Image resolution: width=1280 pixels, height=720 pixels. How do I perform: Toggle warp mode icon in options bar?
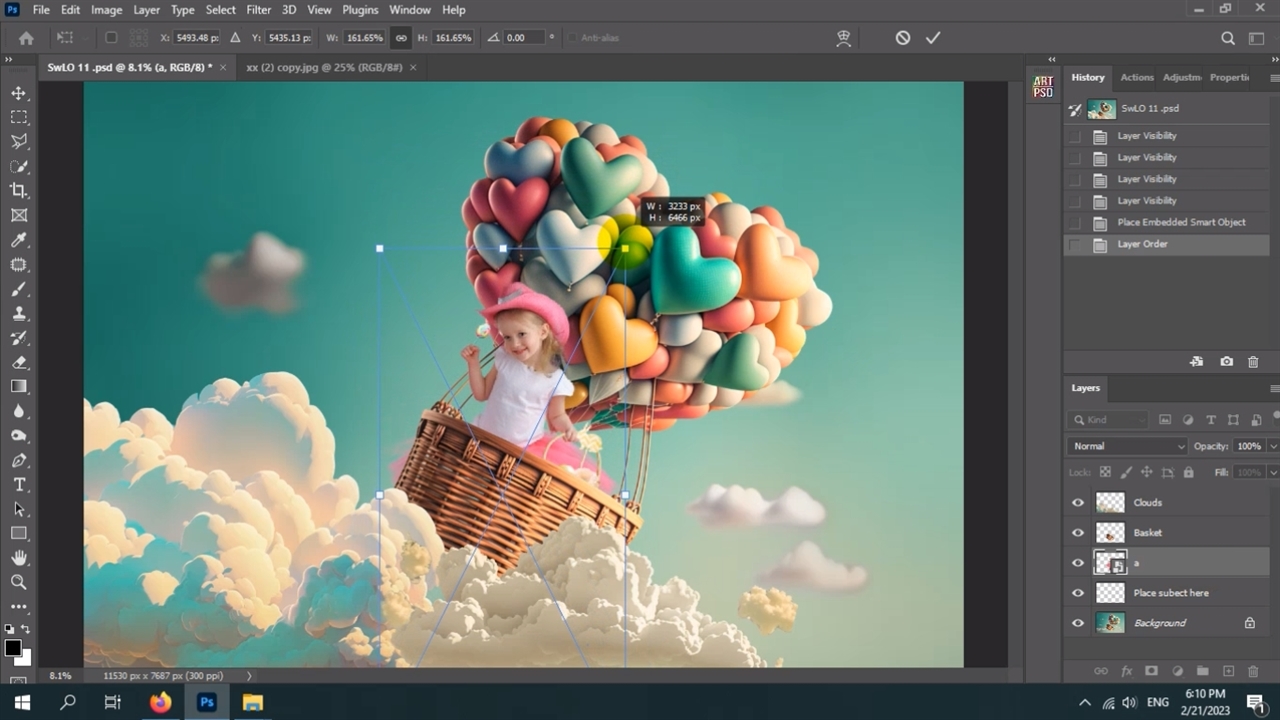pos(844,38)
